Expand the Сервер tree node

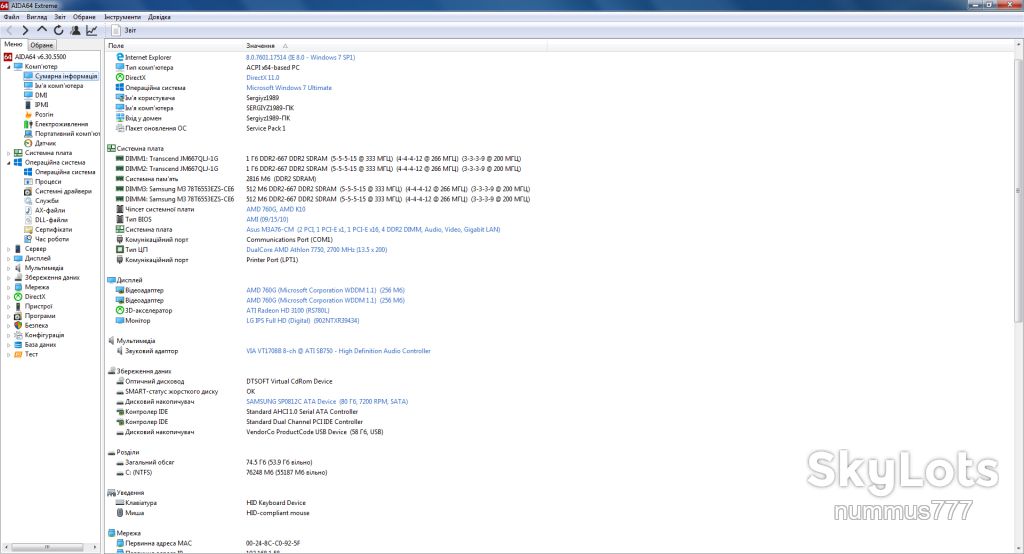8,249
